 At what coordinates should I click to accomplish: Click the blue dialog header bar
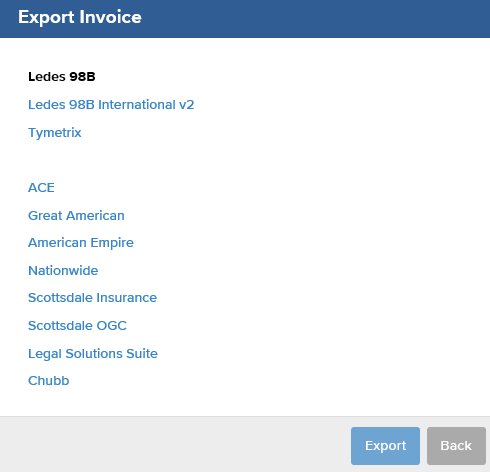tap(245, 19)
